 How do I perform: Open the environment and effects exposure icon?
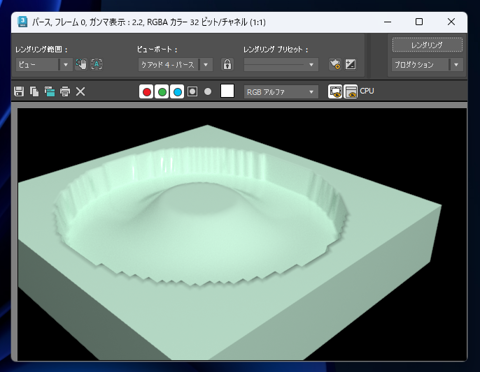(350, 64)
